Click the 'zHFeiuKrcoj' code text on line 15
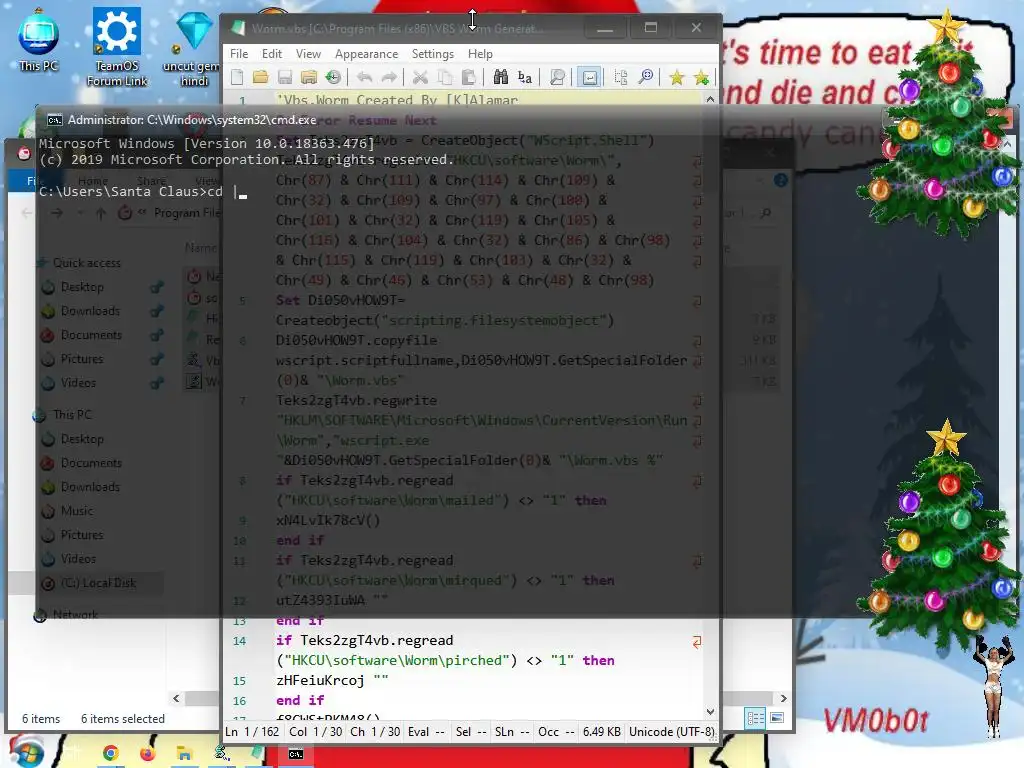 pos(320,680)
